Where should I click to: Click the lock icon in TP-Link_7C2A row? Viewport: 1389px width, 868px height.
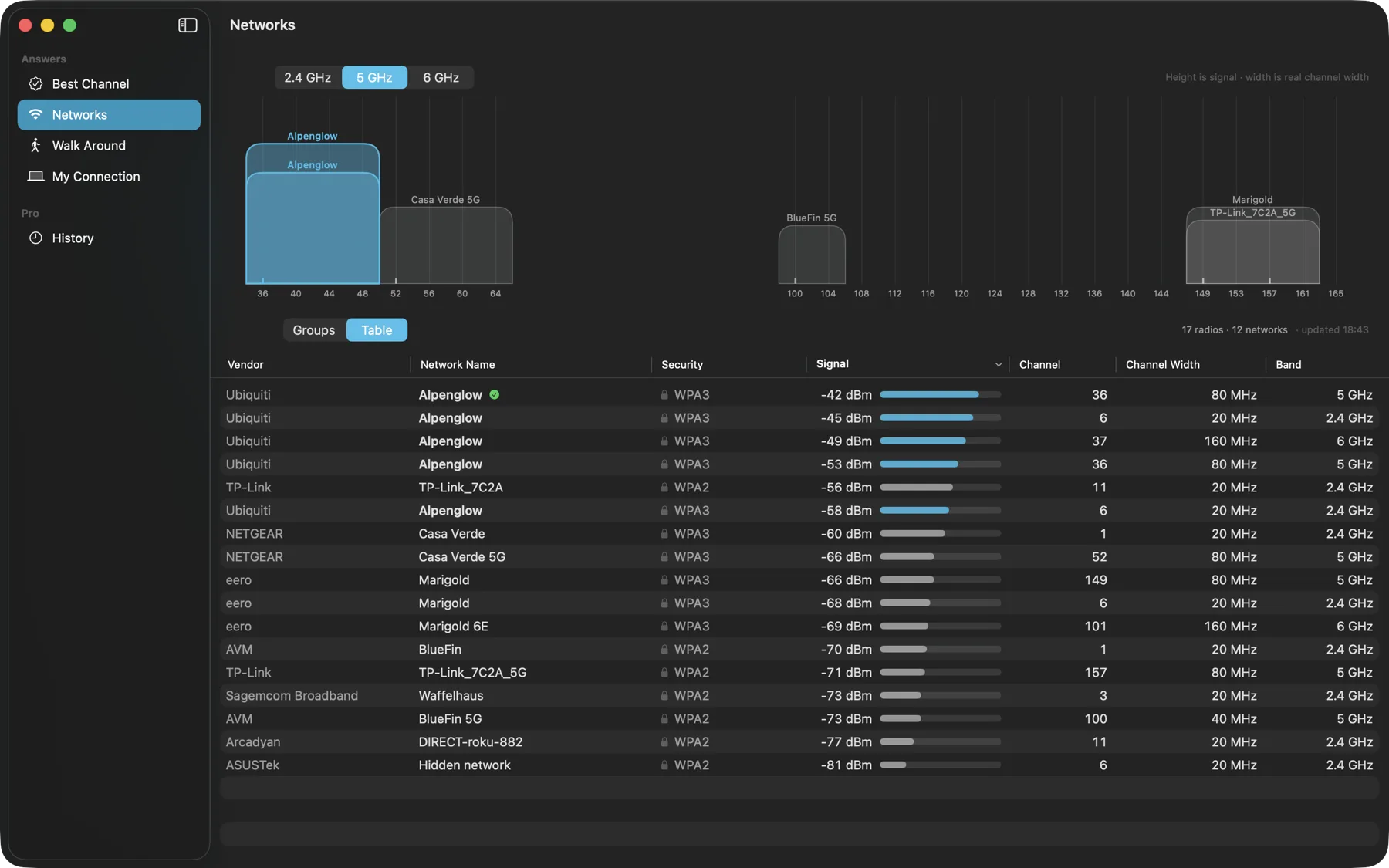pos(664,487)
